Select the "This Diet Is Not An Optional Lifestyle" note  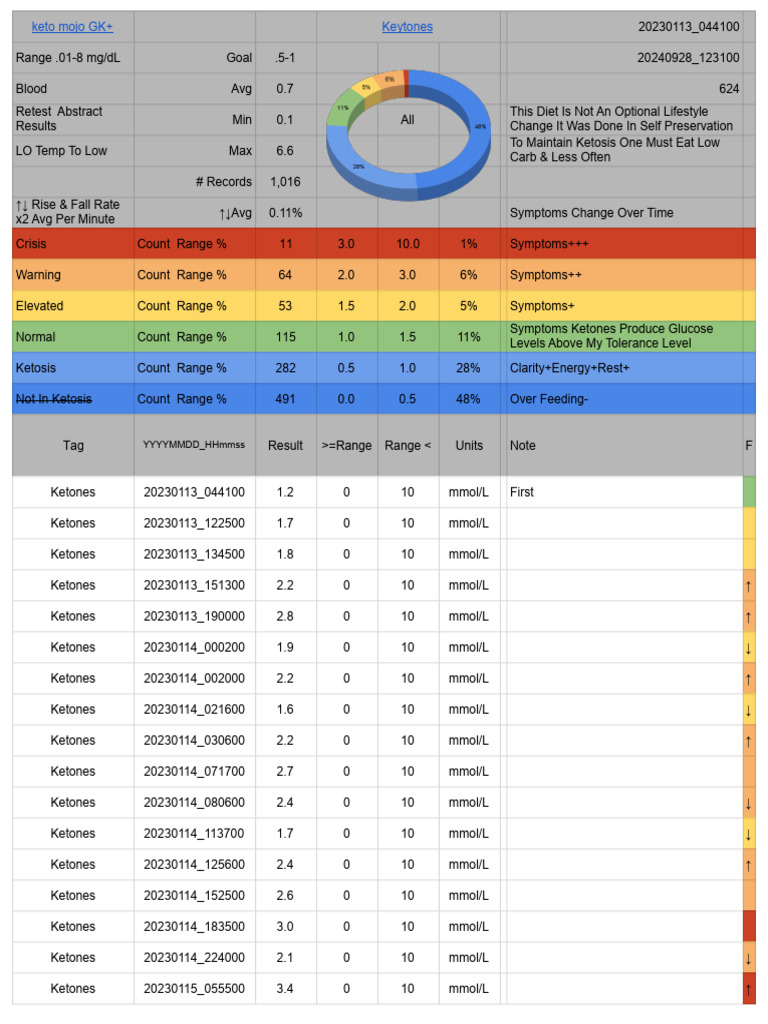pos(625,119)
